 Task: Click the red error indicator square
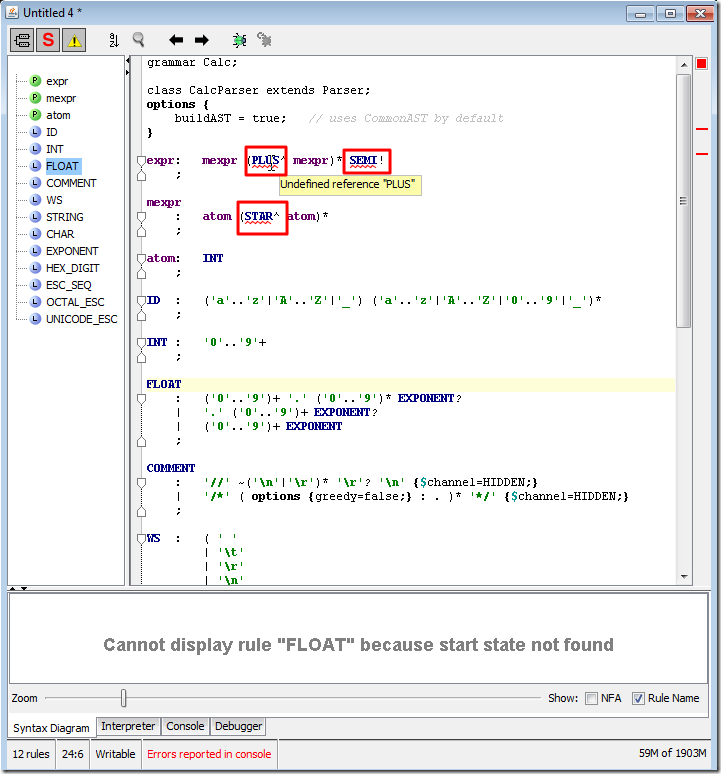pos(701,64)
